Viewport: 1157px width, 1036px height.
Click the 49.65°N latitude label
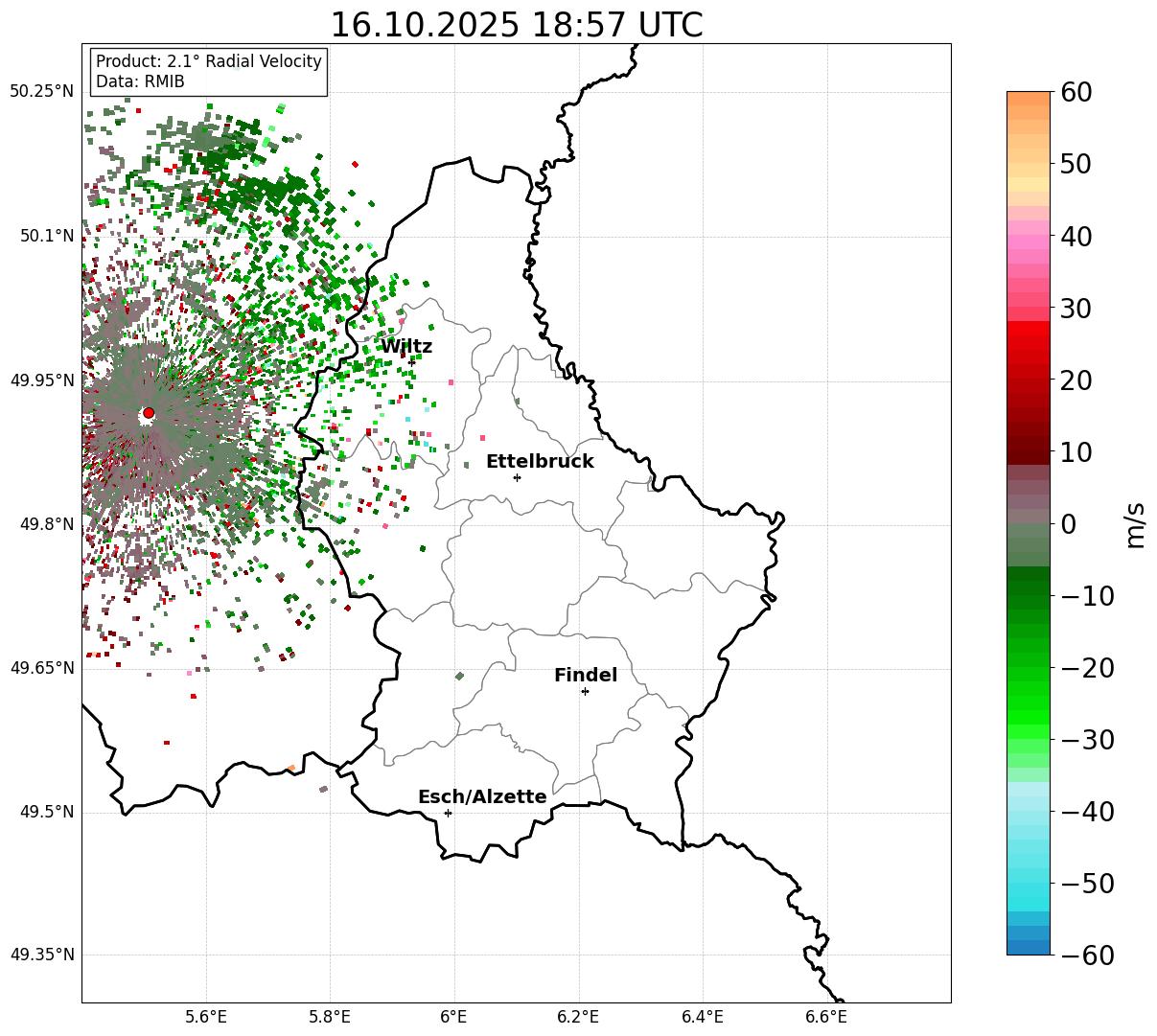tap(42, 668)
